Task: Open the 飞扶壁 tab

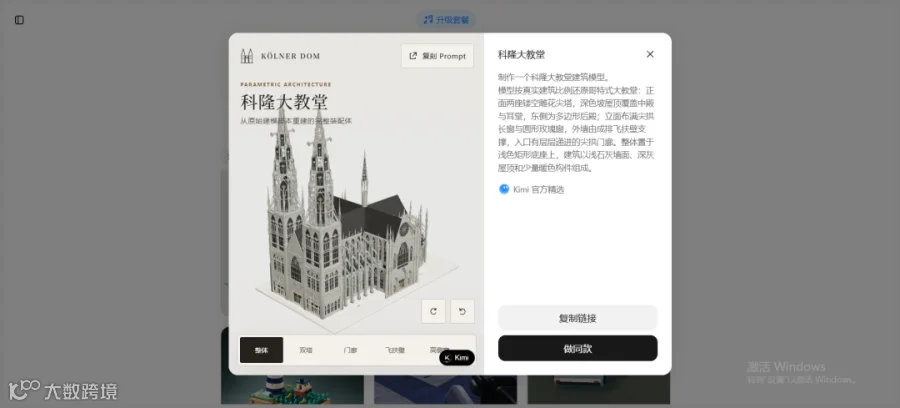Action: (x=394, y=350)
